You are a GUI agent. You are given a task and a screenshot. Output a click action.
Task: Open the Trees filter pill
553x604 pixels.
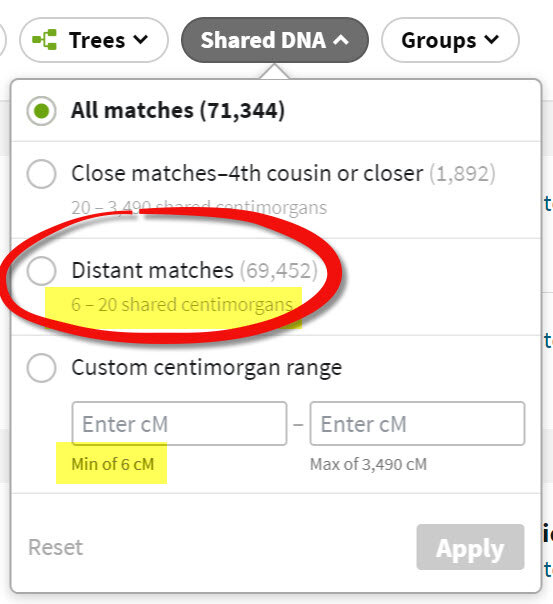pos(94,40)
